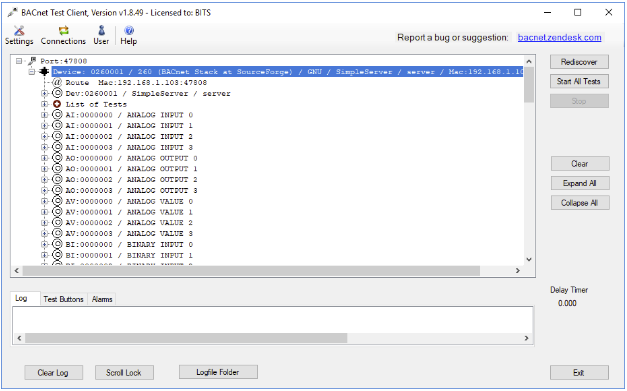Image resolution: width=627 pixels, height=391 pixels.
Task: Click inside the empty log text area
Action: [273, 320]
